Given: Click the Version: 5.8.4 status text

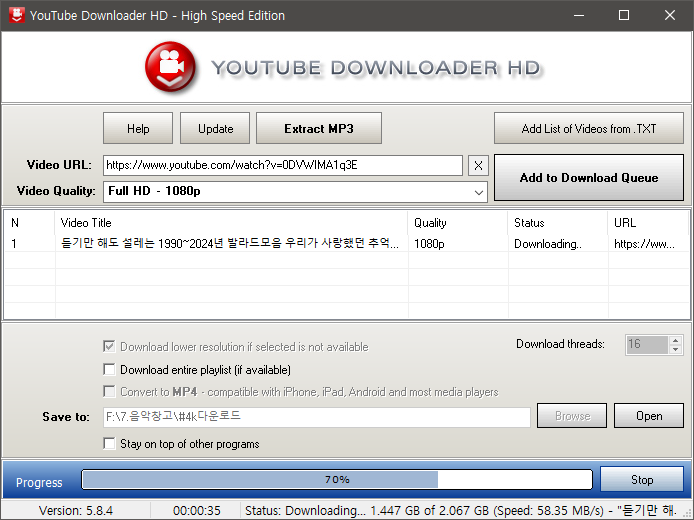Looking at the screenshot, I should pos(76,511).
